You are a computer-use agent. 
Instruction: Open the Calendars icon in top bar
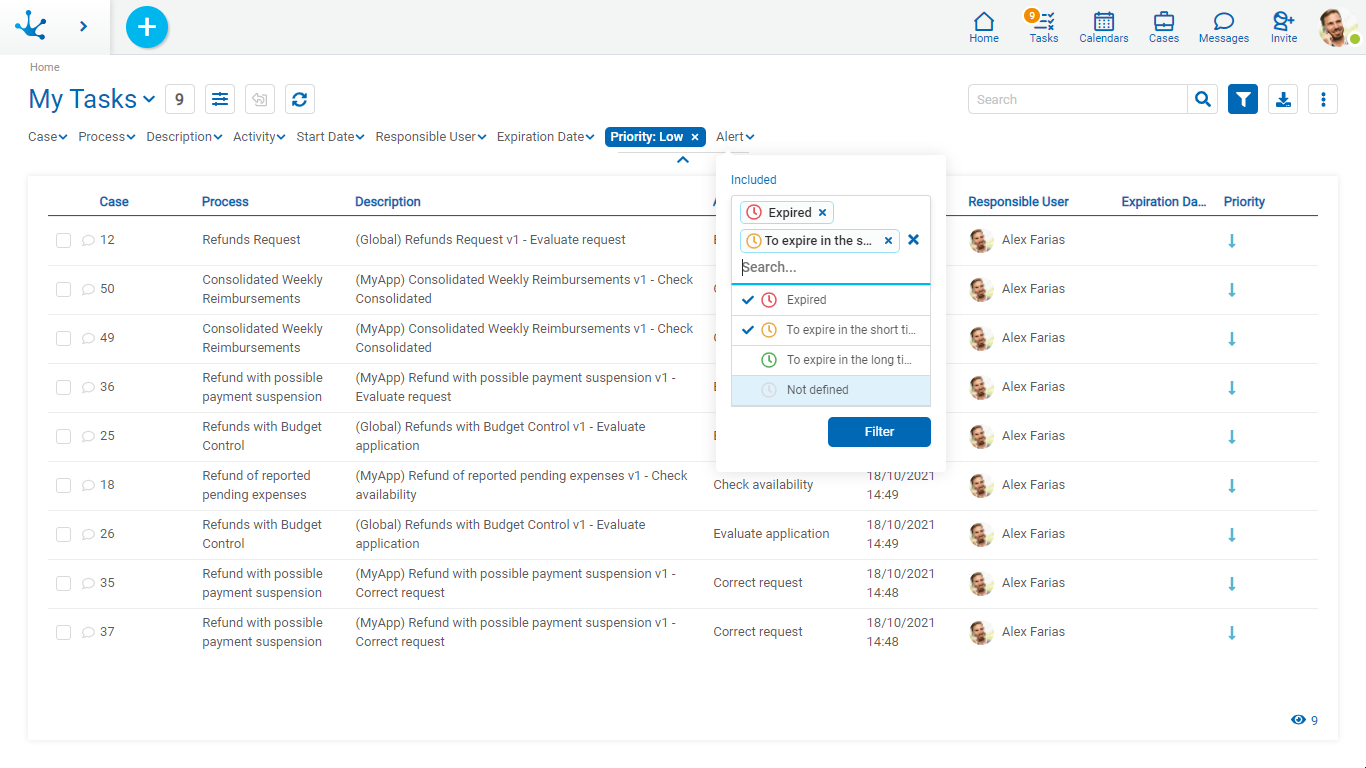tap(1103, 27)
